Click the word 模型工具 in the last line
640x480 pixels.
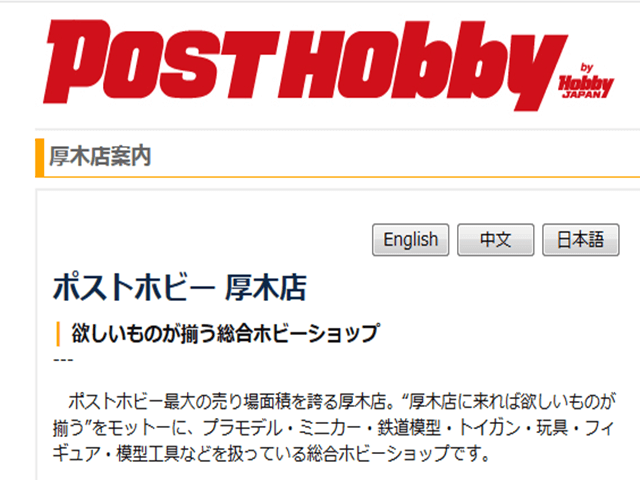pyautogui.click(x=148, y=453)
